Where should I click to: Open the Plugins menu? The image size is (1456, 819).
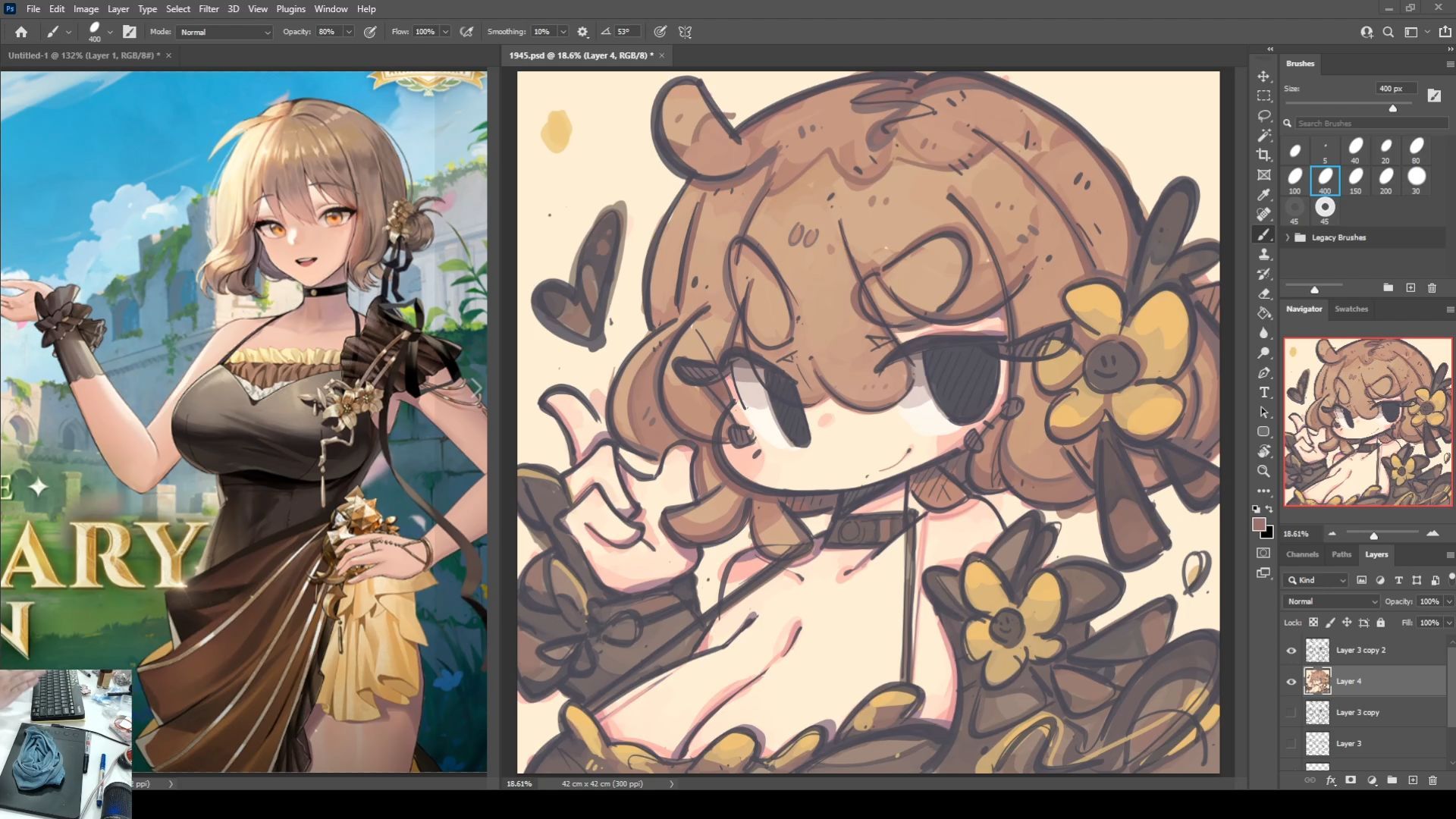[290, 9]
